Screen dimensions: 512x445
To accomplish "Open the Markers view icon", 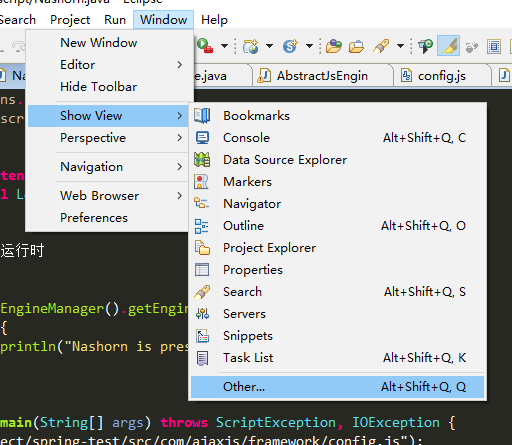I will (202, 182).
